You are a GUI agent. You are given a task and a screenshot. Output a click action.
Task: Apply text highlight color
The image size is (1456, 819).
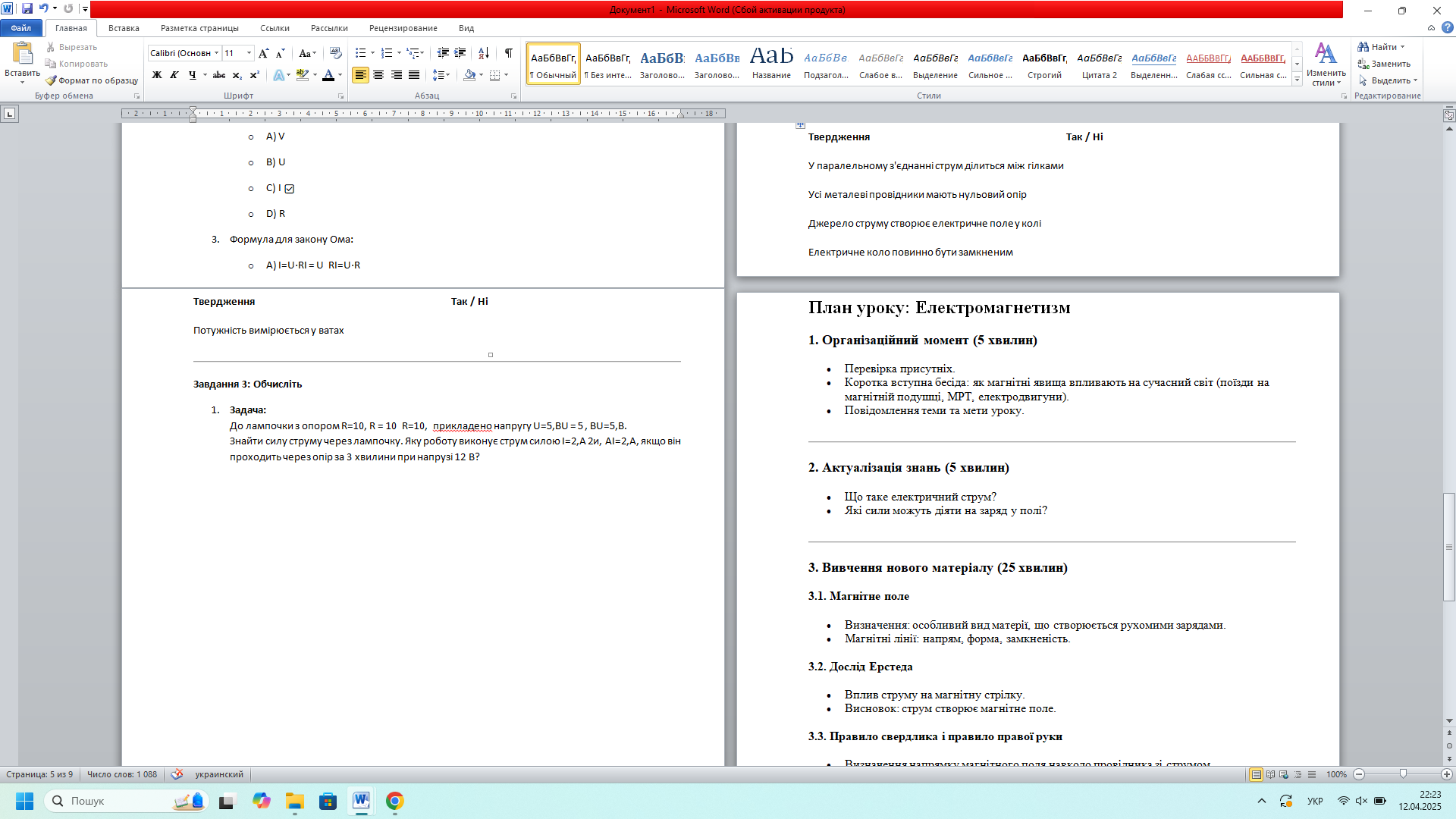[303, 75]
